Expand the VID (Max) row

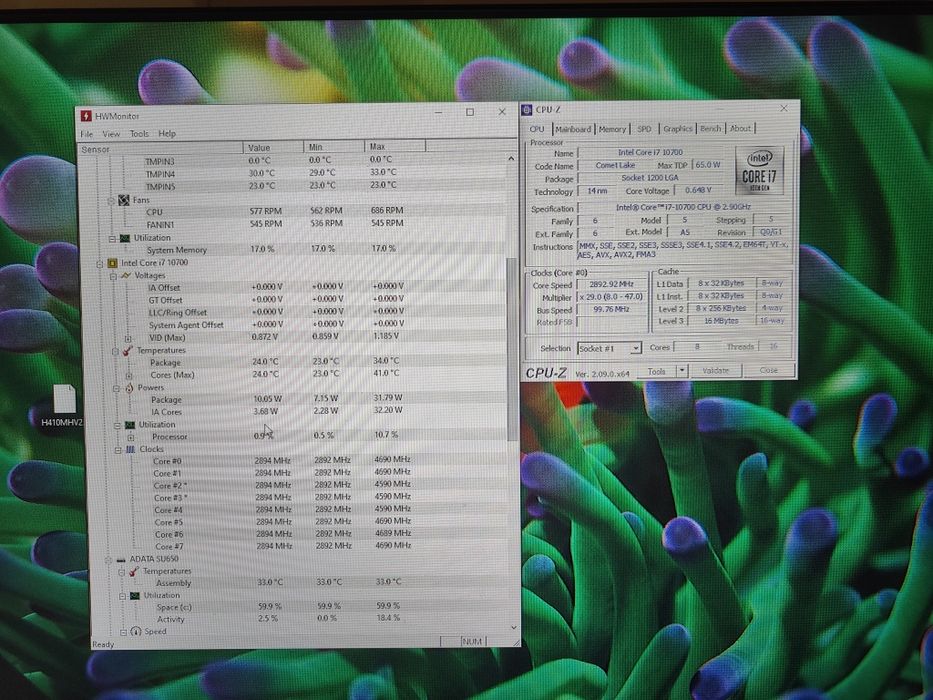(128, 339)
